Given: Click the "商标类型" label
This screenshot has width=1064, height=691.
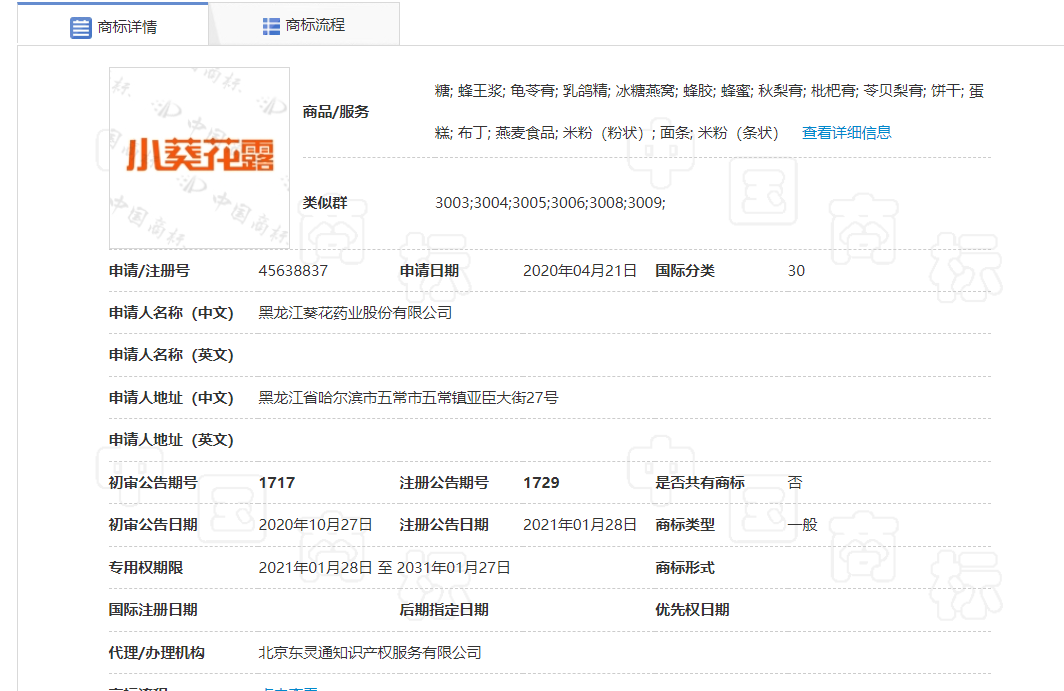Looking at the screenshot, I should [685, 525].
